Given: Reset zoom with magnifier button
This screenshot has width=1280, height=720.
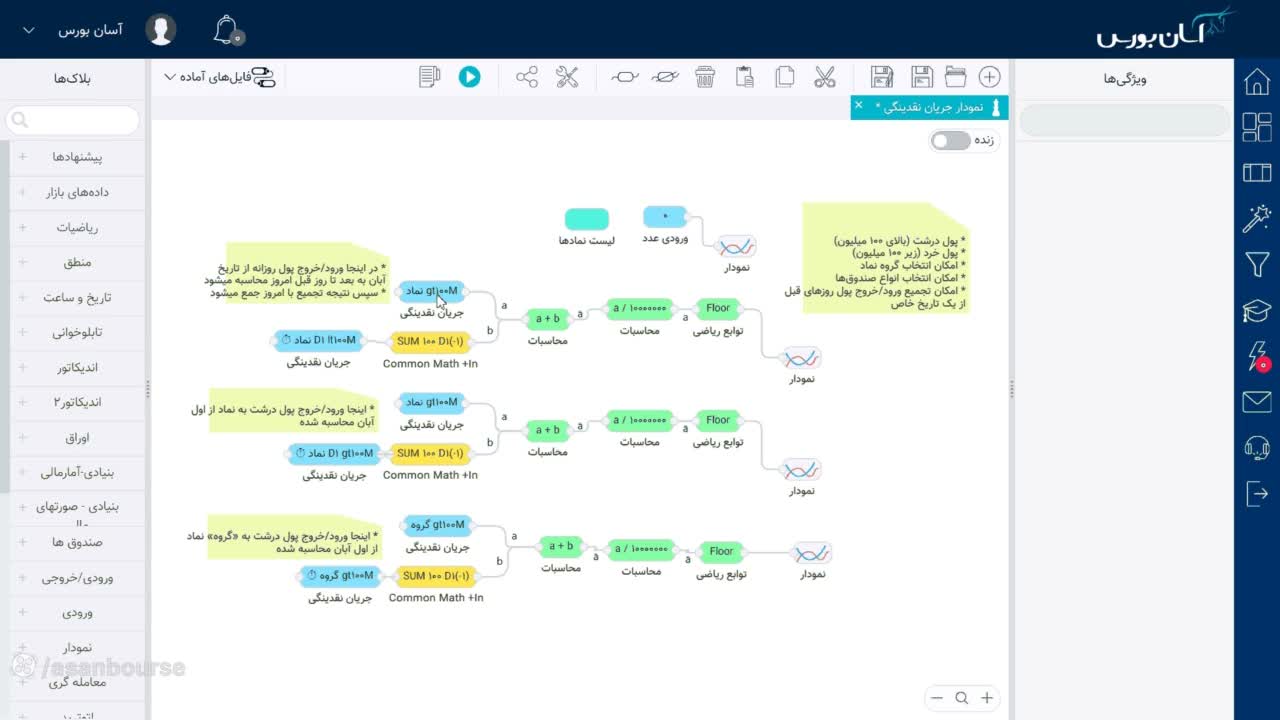Looking at the screenshot, I should pyautogui.click(x=962, y=698).
